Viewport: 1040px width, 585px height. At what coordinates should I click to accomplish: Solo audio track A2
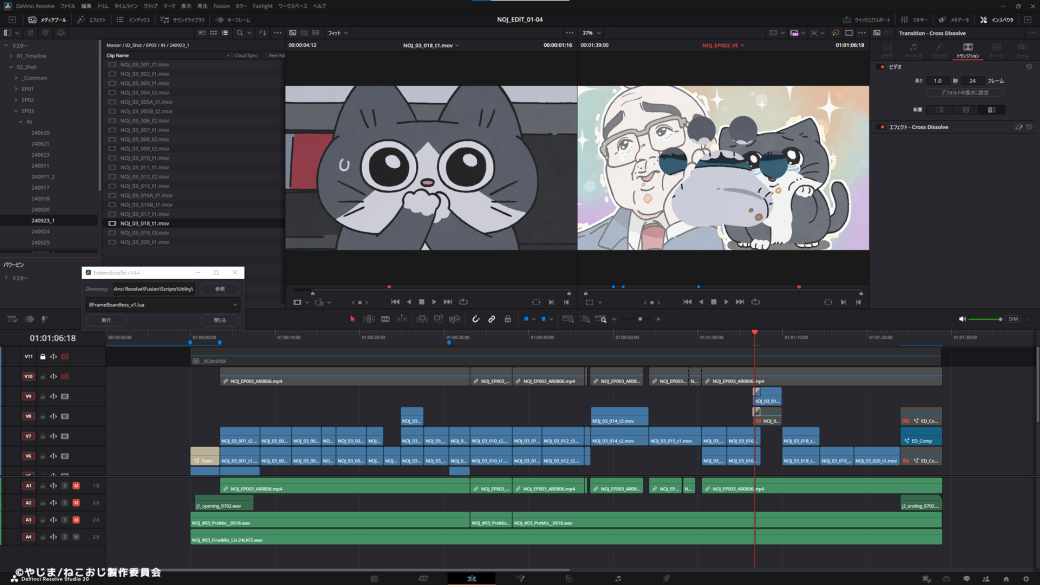click(65, 503)
